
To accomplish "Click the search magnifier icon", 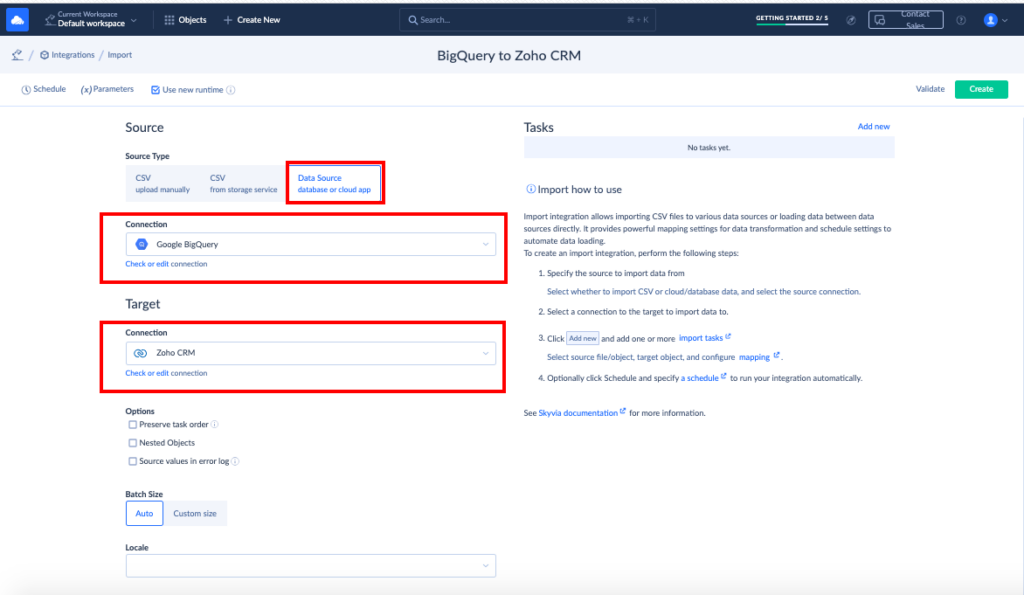I will click(x=413, y=20).
